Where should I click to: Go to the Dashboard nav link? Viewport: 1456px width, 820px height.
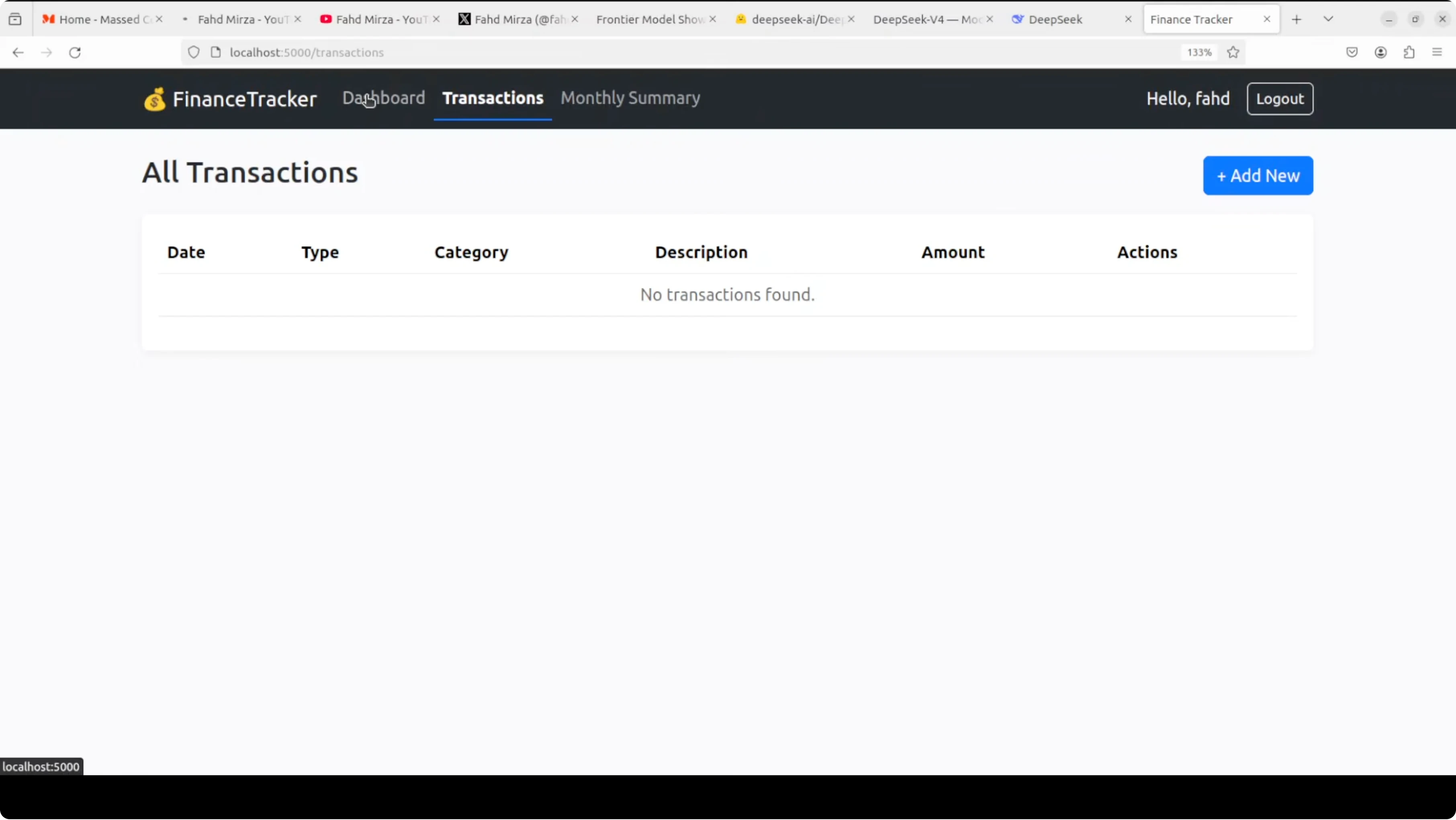click(384, 98)
